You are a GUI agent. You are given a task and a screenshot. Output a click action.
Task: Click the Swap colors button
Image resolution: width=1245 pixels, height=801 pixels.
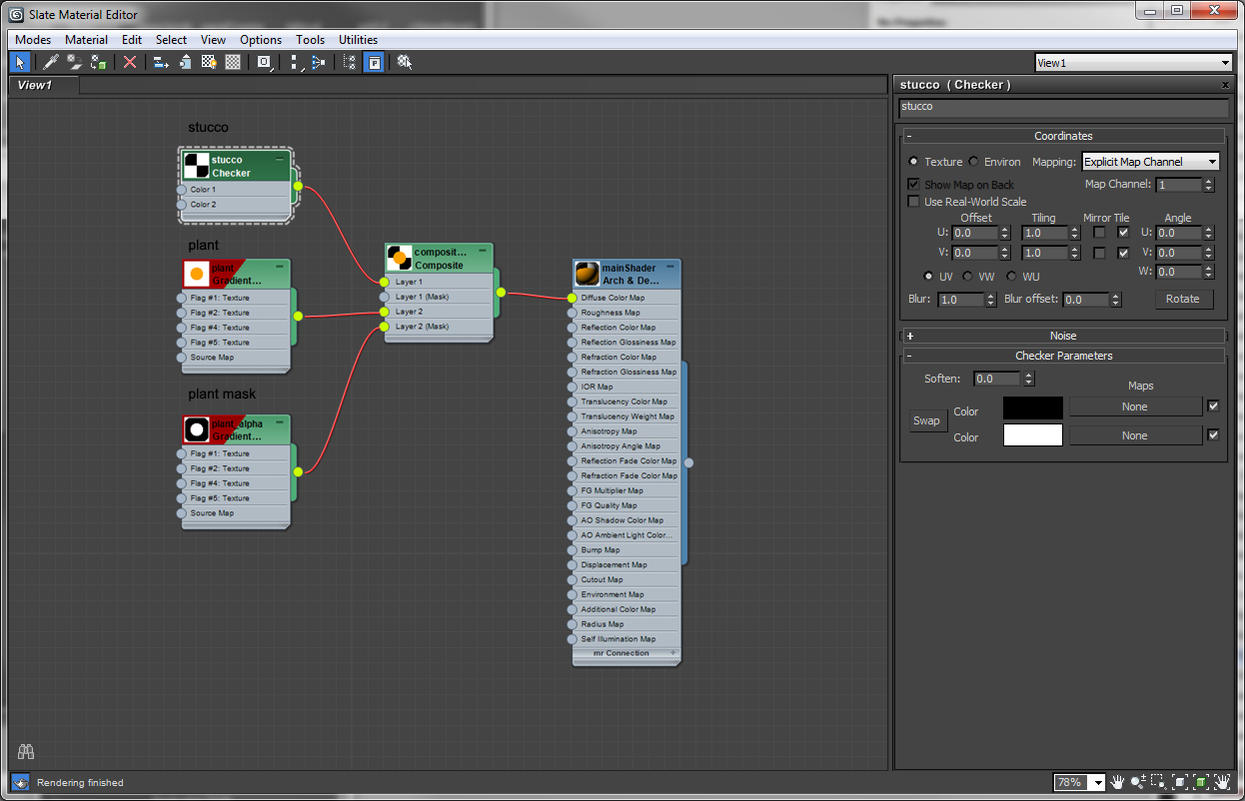[927, 421]
